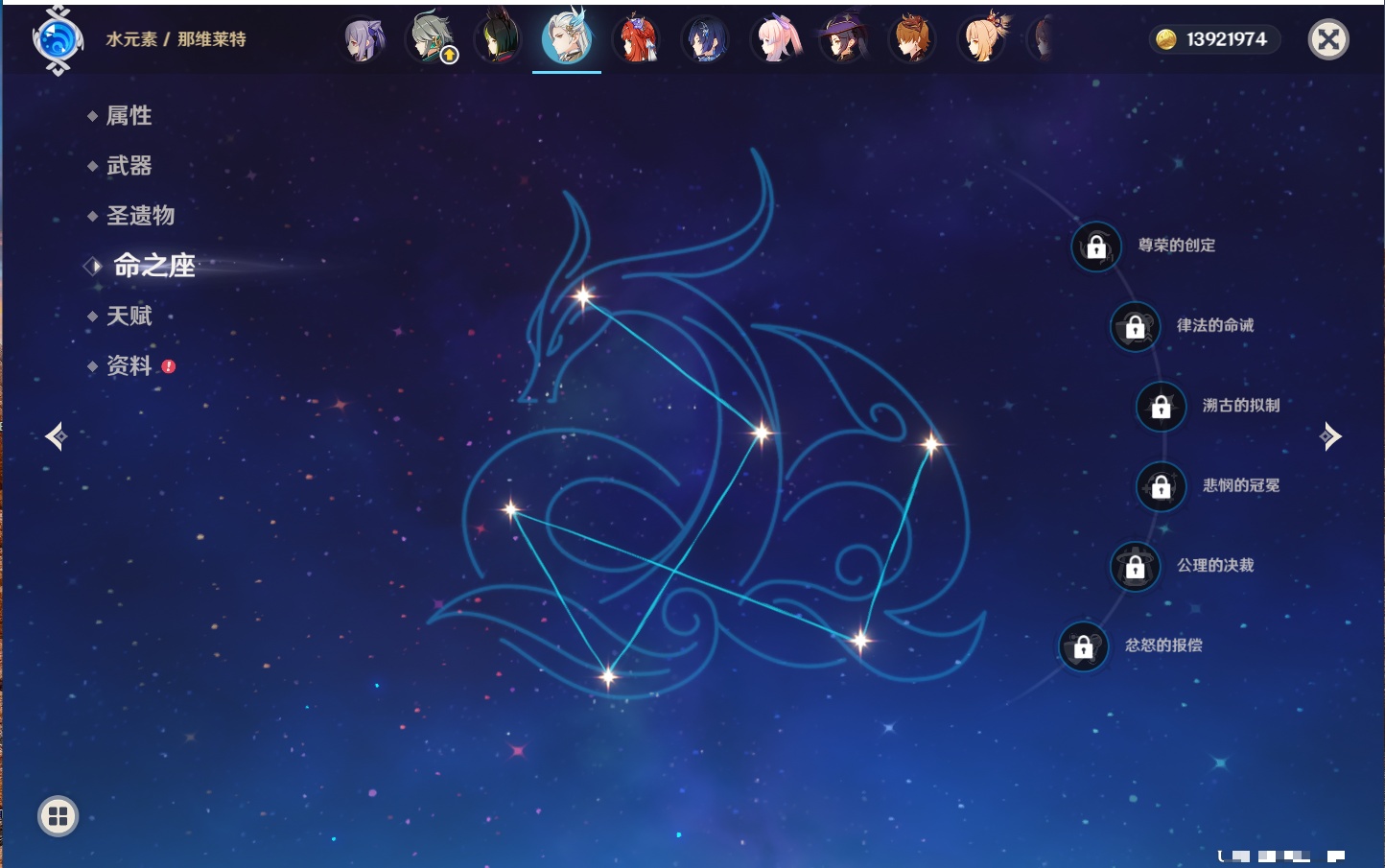Go to the next character with right arrow

tap(1331, 436)
